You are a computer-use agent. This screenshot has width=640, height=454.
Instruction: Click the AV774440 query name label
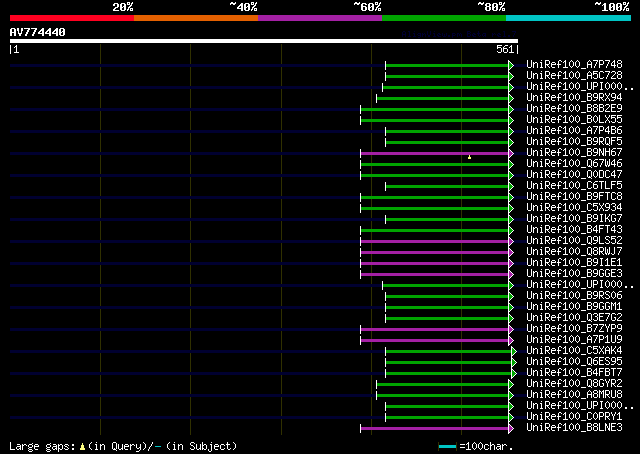point(38,32)
